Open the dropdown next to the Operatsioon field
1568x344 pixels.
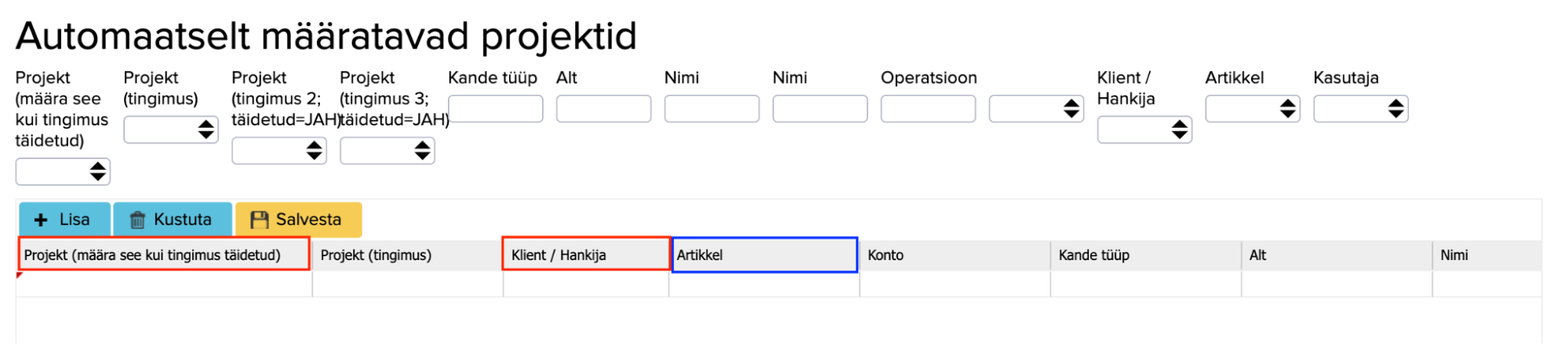point(1035,109)
